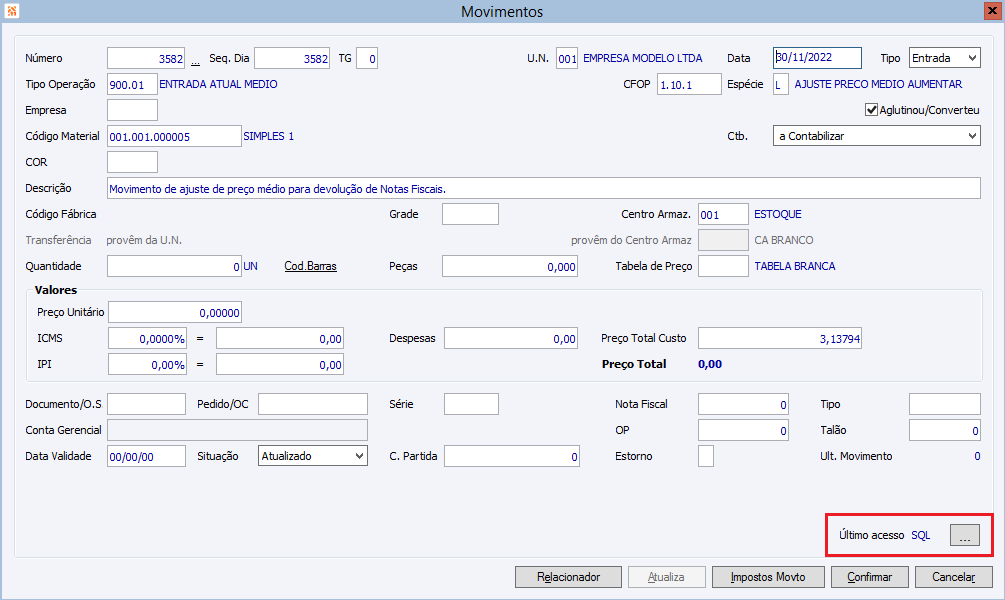Open the Último acesso SQL ellipsis button
The image size is (1005, 600).
tap(965, 535)
